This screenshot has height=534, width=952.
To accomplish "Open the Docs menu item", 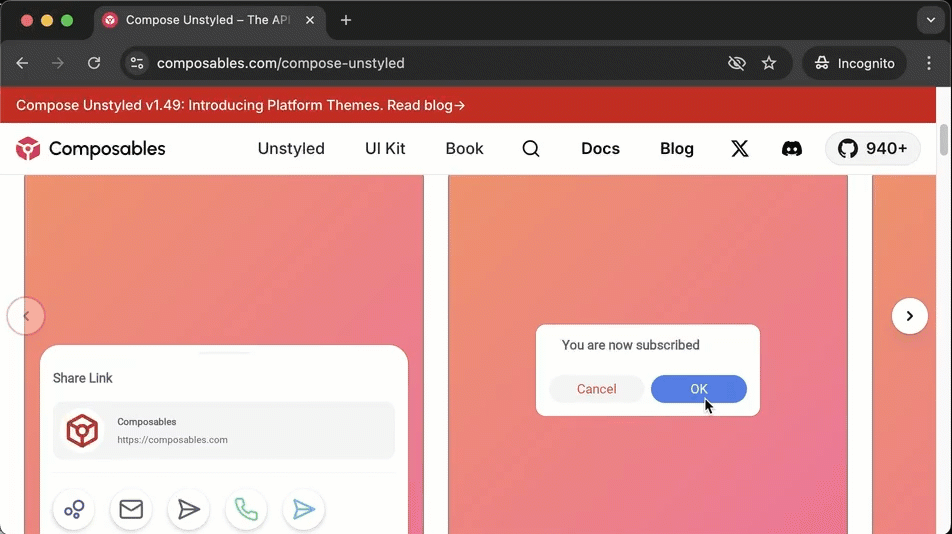I will [x=600, y=149].
